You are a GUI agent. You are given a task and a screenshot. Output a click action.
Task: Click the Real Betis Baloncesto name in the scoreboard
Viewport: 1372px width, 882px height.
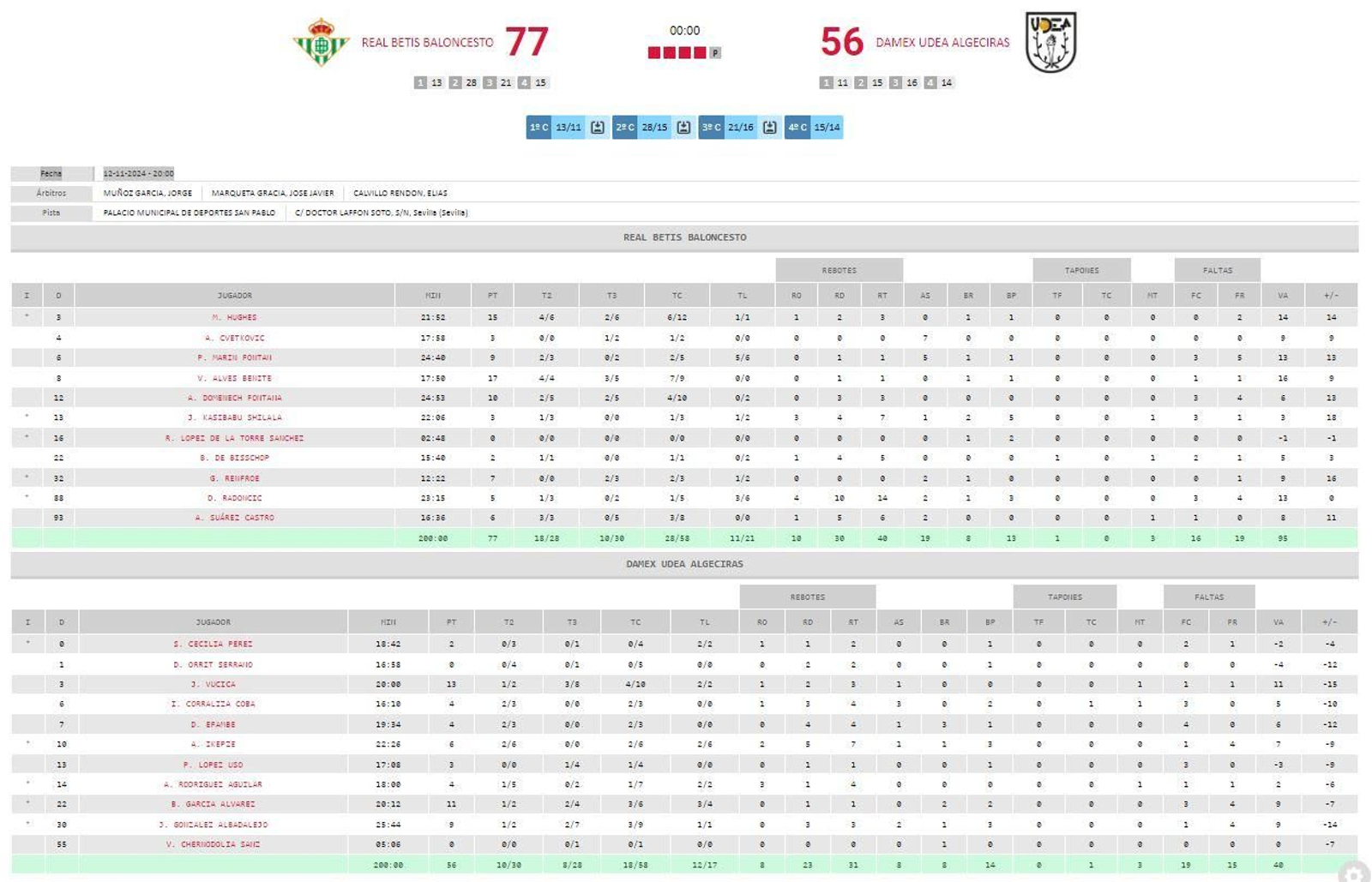(427, 42)
